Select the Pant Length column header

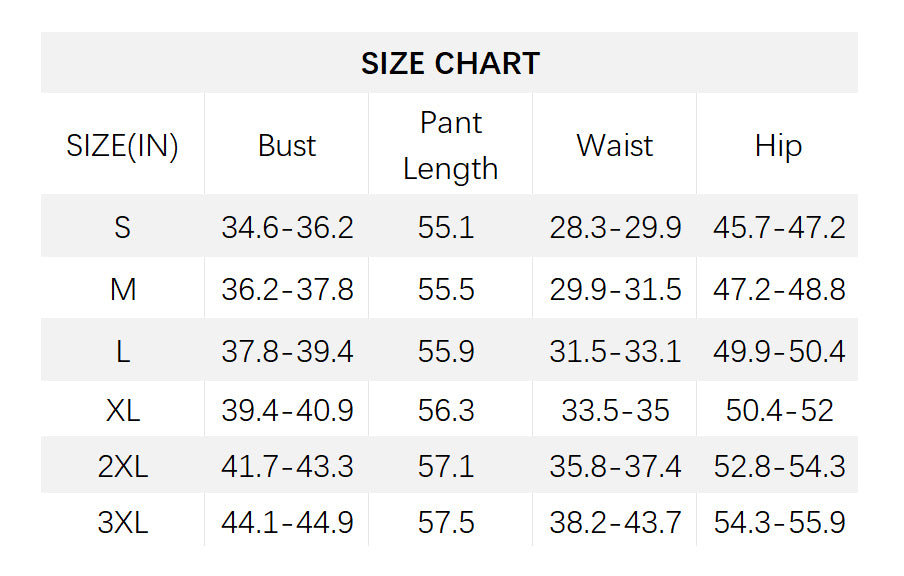[450, 146]
